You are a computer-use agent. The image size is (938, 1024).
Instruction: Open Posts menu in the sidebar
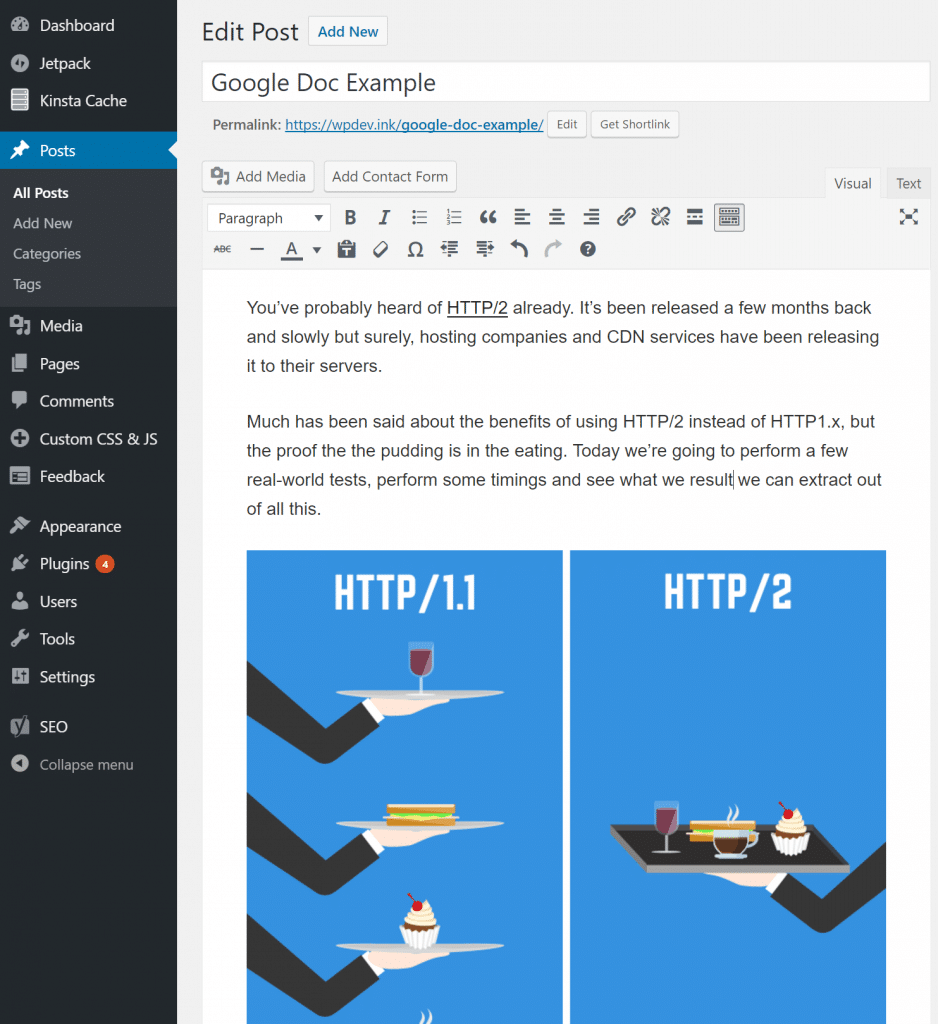tap(88, 150)
